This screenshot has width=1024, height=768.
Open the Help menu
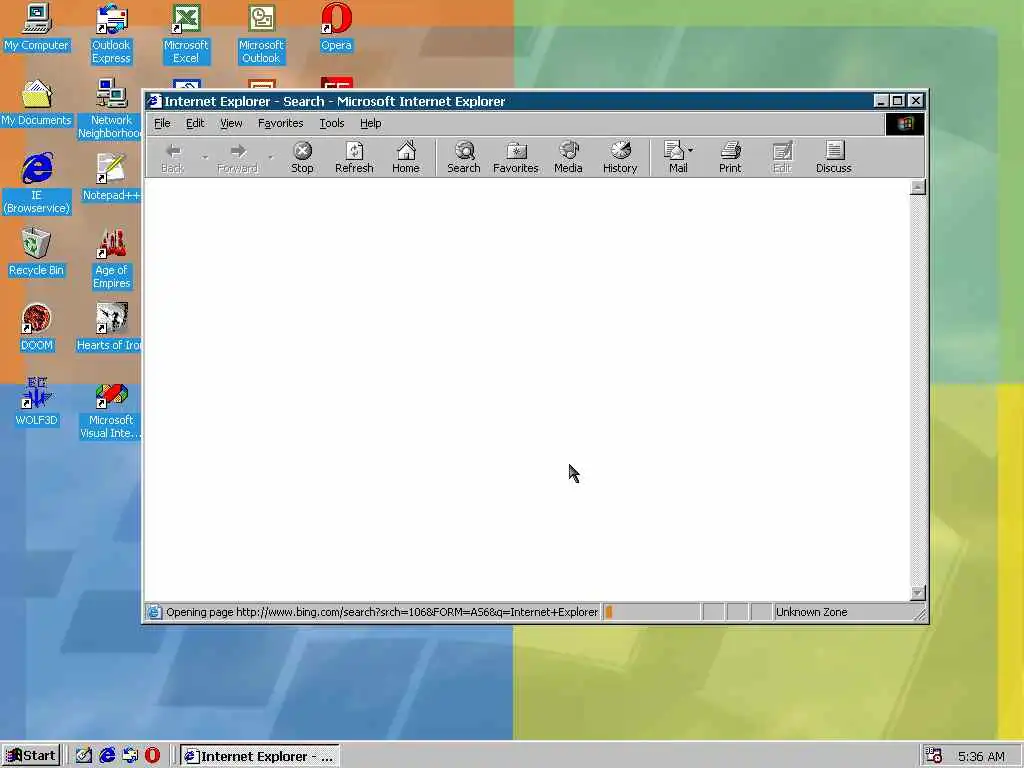pos(370,123)
